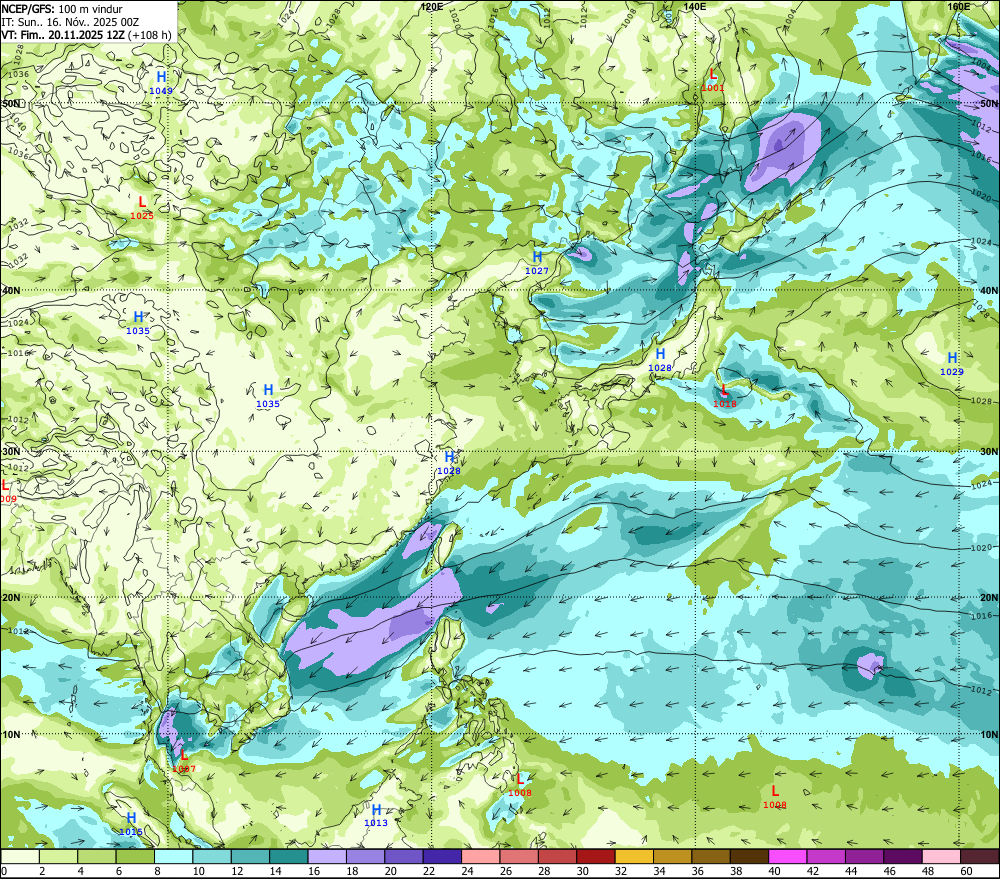Image resolution: width=1000 pixels, height=879 pixels.
Task: Click the legend value 60
Action: (966, 871)
